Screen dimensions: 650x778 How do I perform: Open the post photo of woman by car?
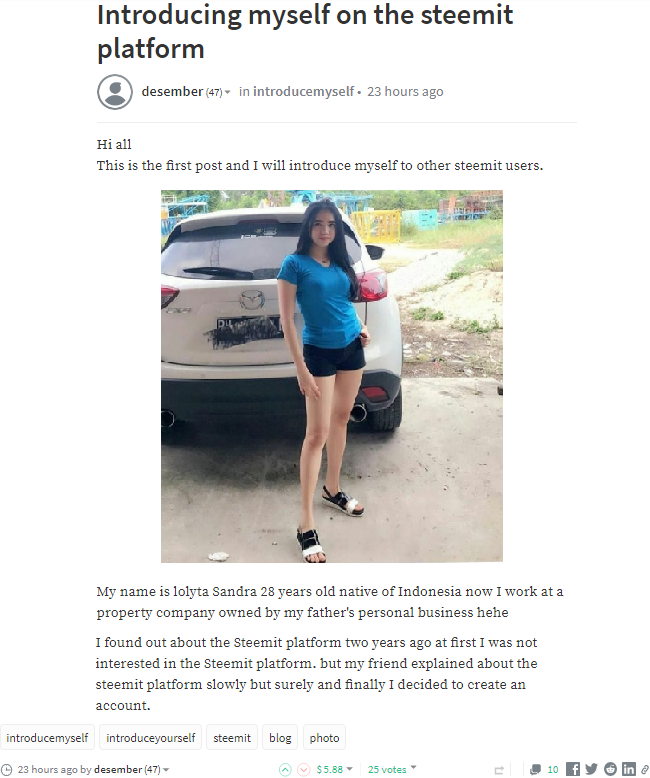coord(331,376)
